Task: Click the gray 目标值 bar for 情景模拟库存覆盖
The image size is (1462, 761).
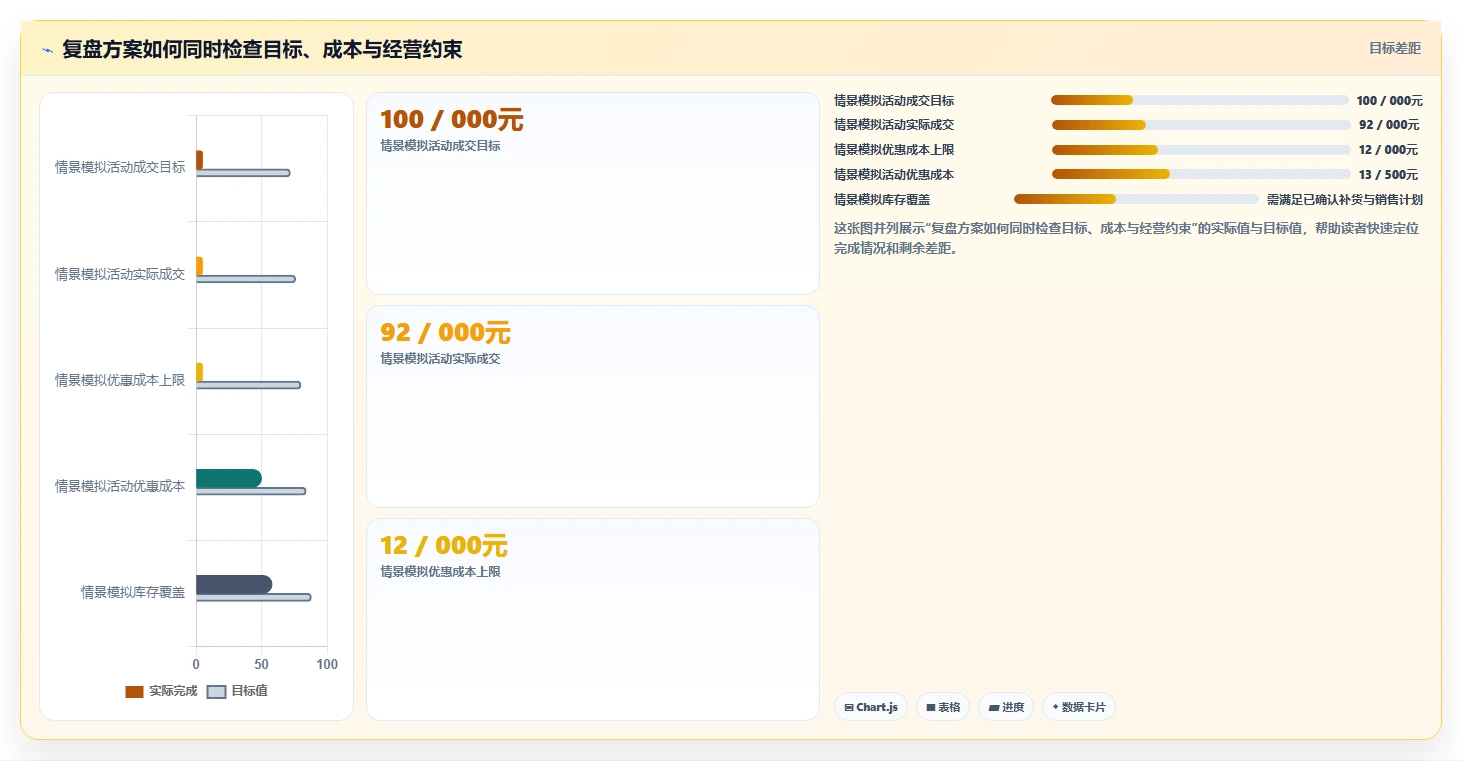Action: [x=254, y=597]
